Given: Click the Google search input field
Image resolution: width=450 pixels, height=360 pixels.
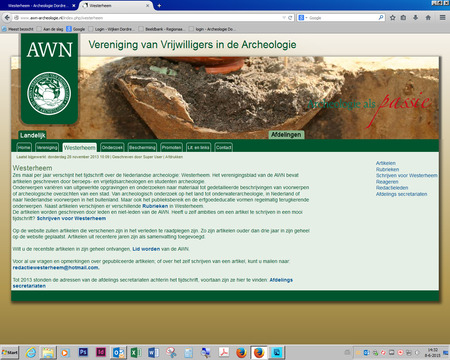Looking at the screenshot, I should tap(343, 18).
